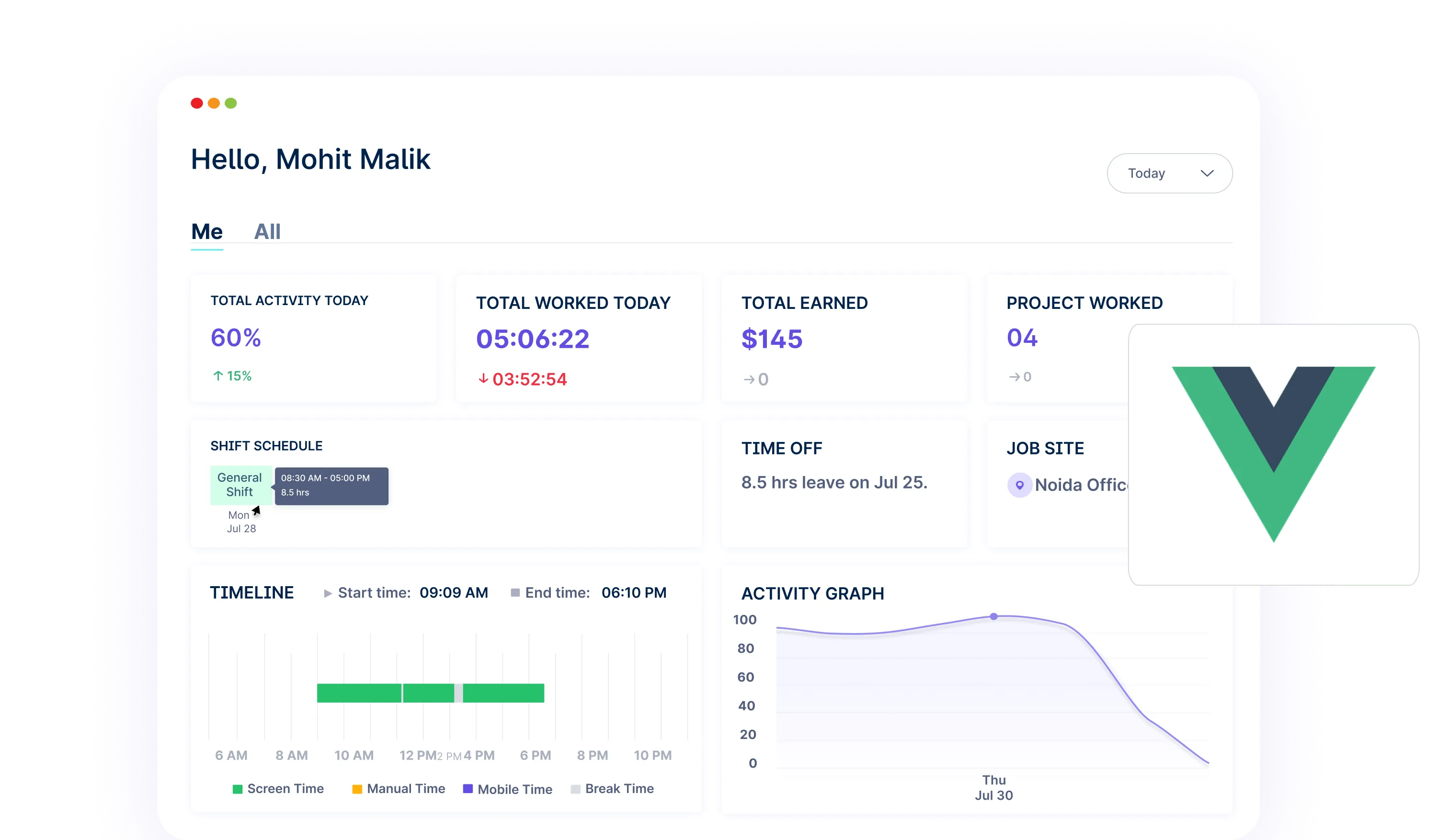Click the 05:06:22 total worked value

click(533, 339)
